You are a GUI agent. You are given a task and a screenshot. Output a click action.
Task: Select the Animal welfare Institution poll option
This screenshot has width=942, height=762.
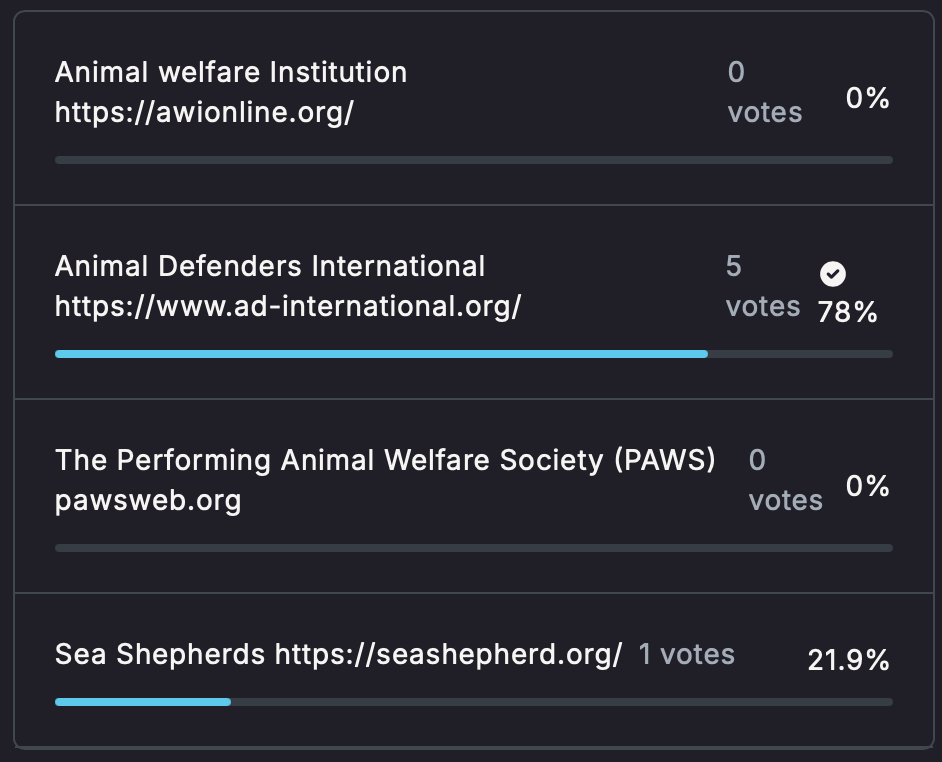pyautogui.click(x=474, y=108)
